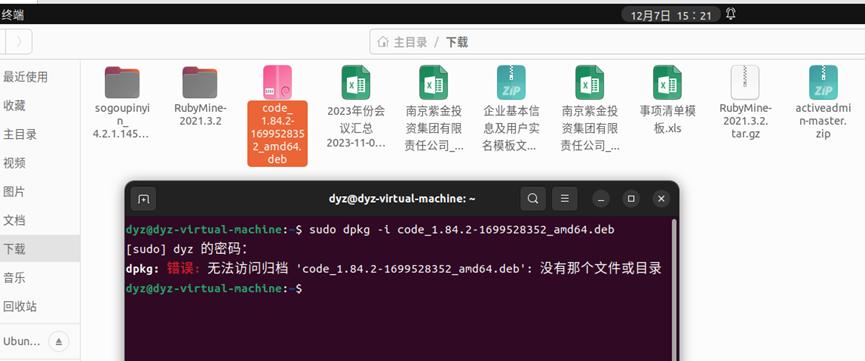The image size is (865, 361).
Task: Click the sogoupinyin_4.2.1.145 folder name
Action: 122,121
